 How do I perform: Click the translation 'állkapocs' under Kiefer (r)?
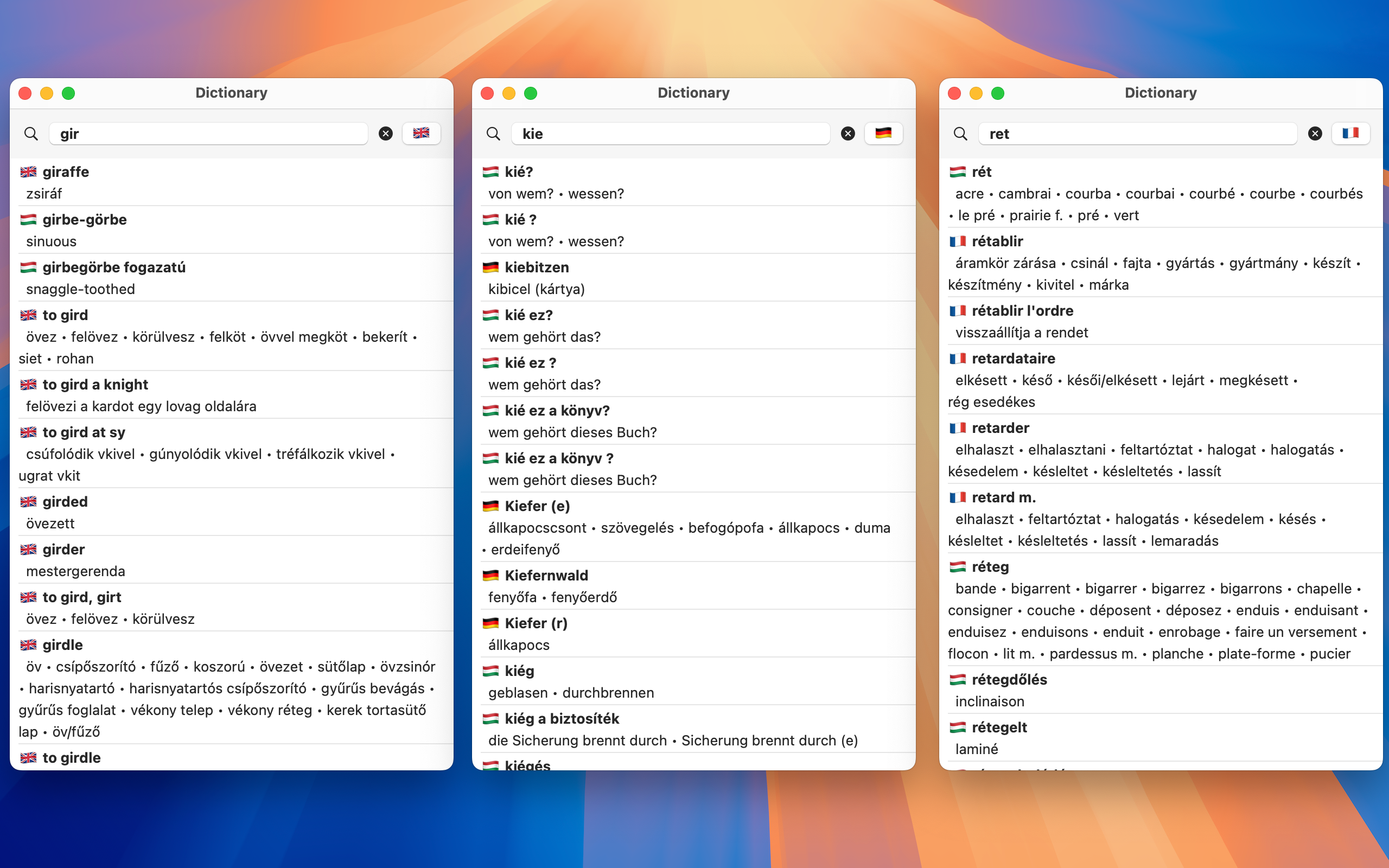point(519,644)
